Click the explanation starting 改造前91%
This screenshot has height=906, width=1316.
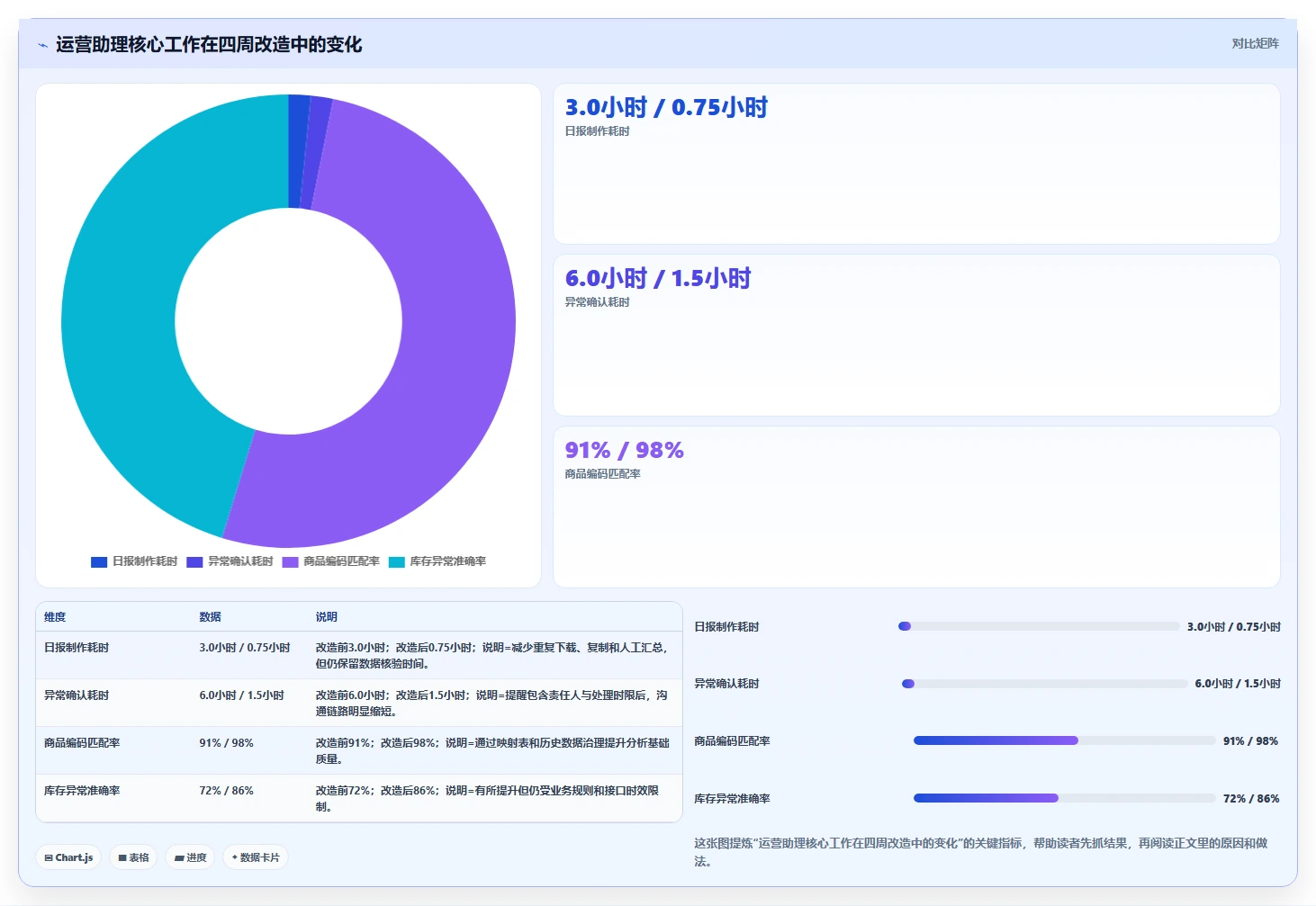492,751
